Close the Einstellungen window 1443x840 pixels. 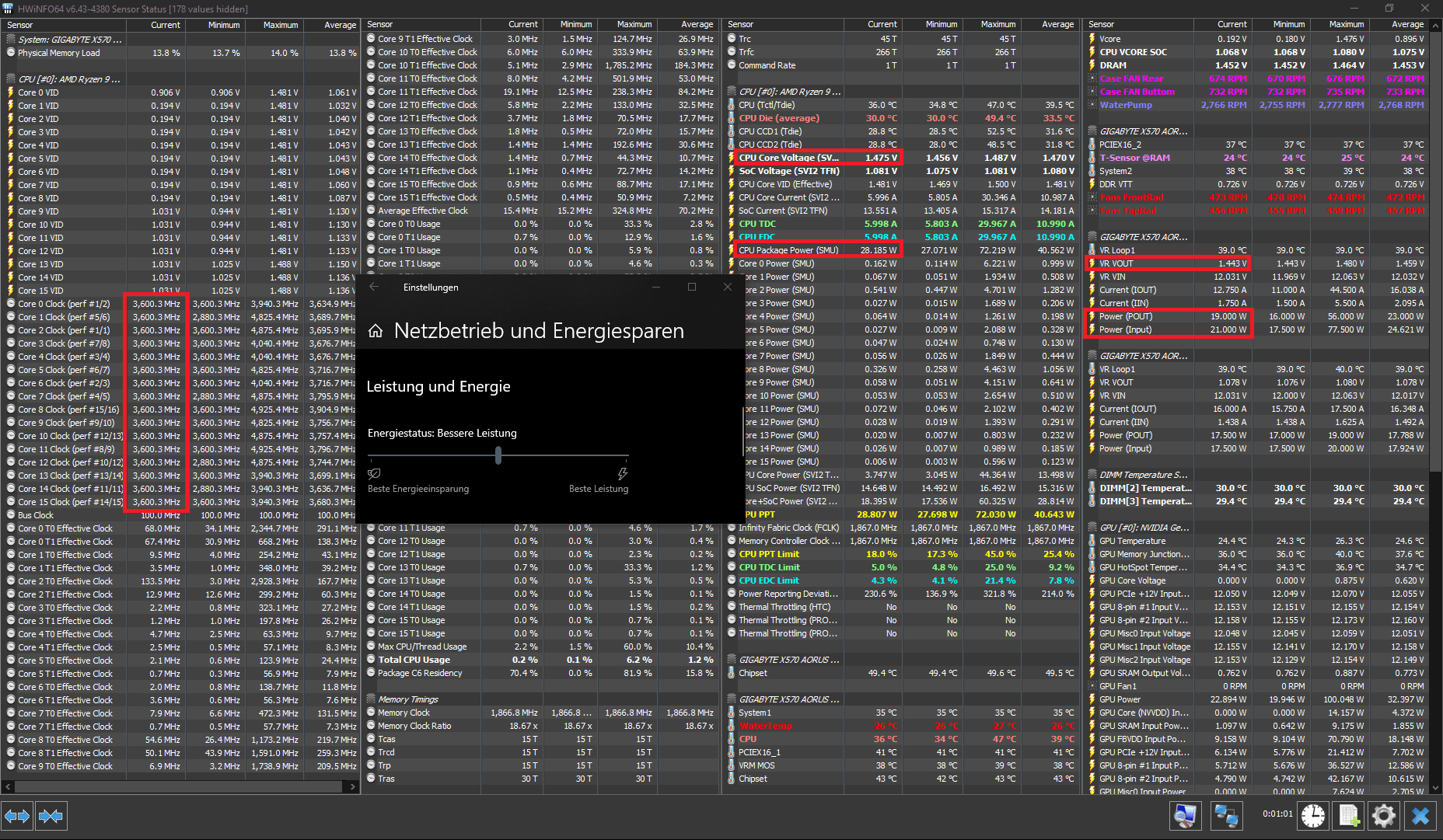[728, 287]
